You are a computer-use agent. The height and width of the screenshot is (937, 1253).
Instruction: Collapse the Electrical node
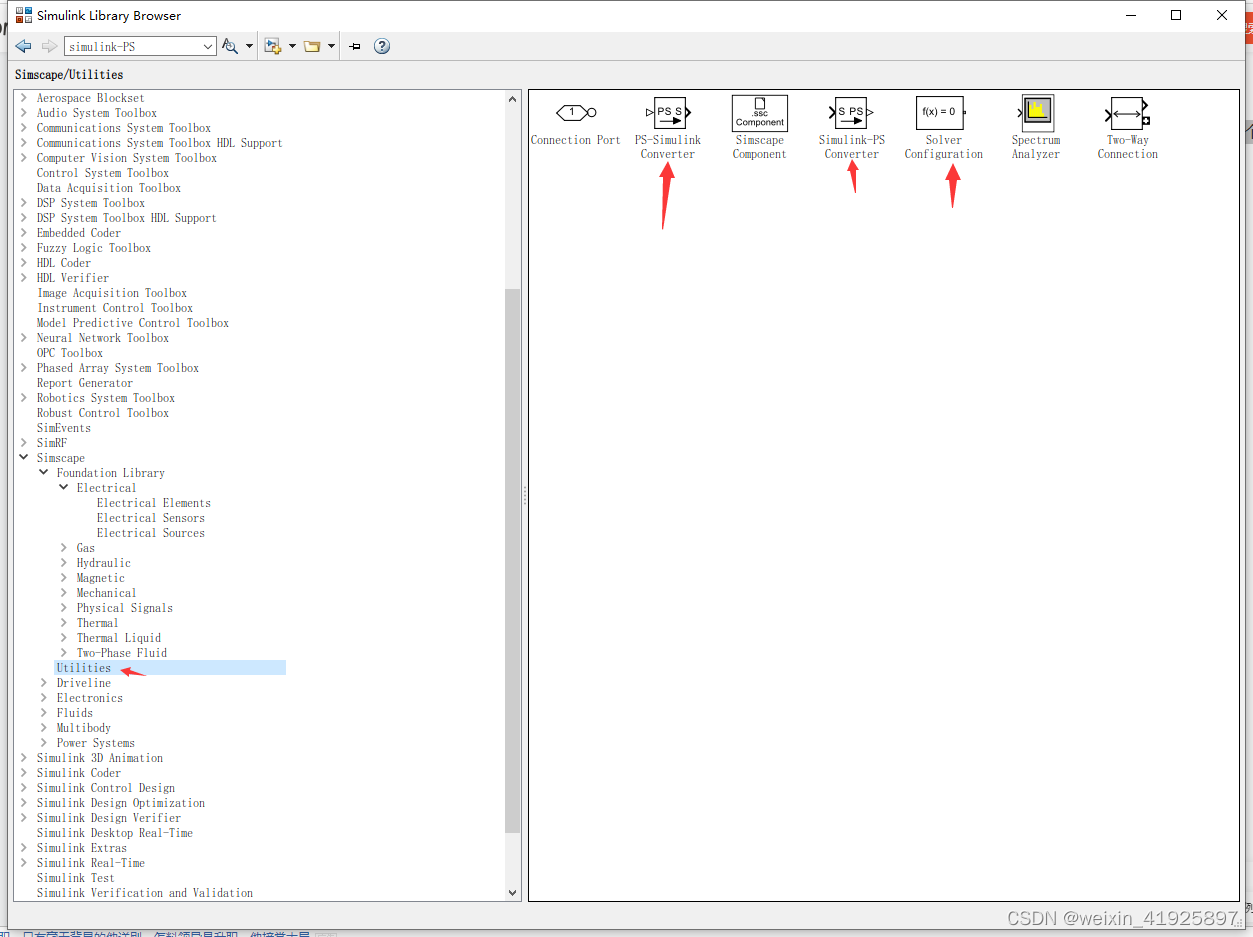pyautogui.click(x=64, y=488)
